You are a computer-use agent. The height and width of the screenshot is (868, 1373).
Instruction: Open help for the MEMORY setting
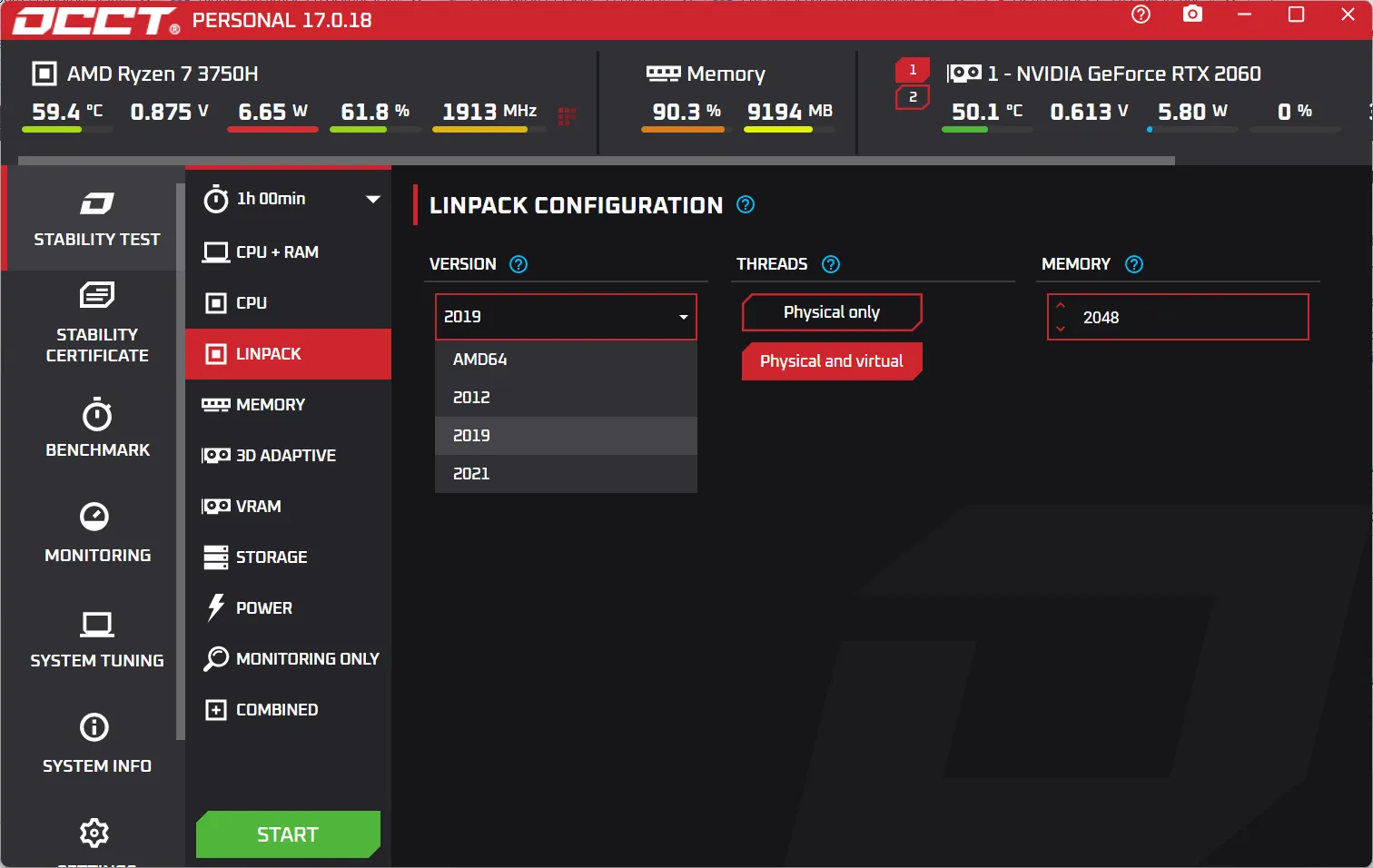click(x=1134, y=264)
